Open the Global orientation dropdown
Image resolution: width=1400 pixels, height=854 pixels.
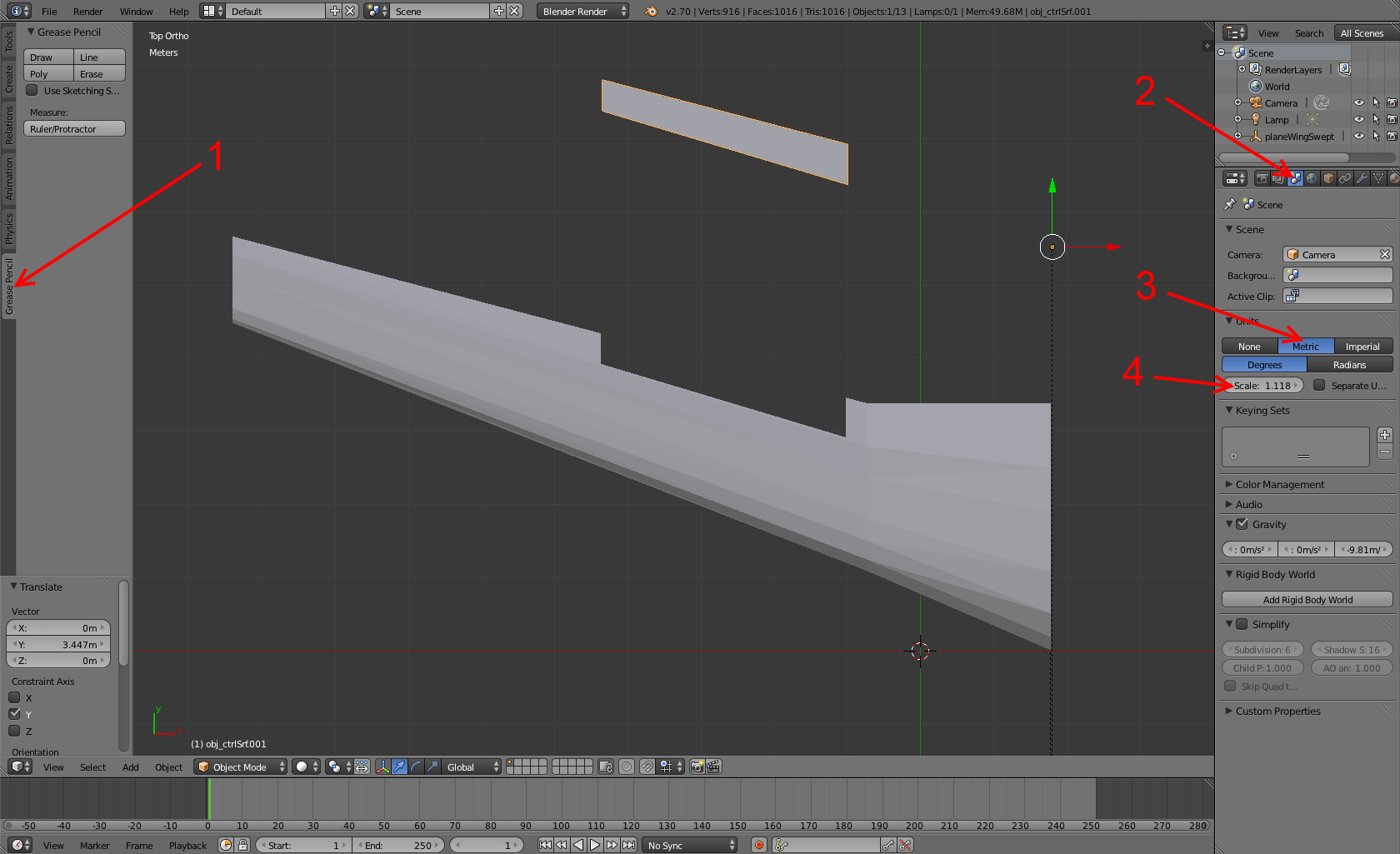point(470,767)
